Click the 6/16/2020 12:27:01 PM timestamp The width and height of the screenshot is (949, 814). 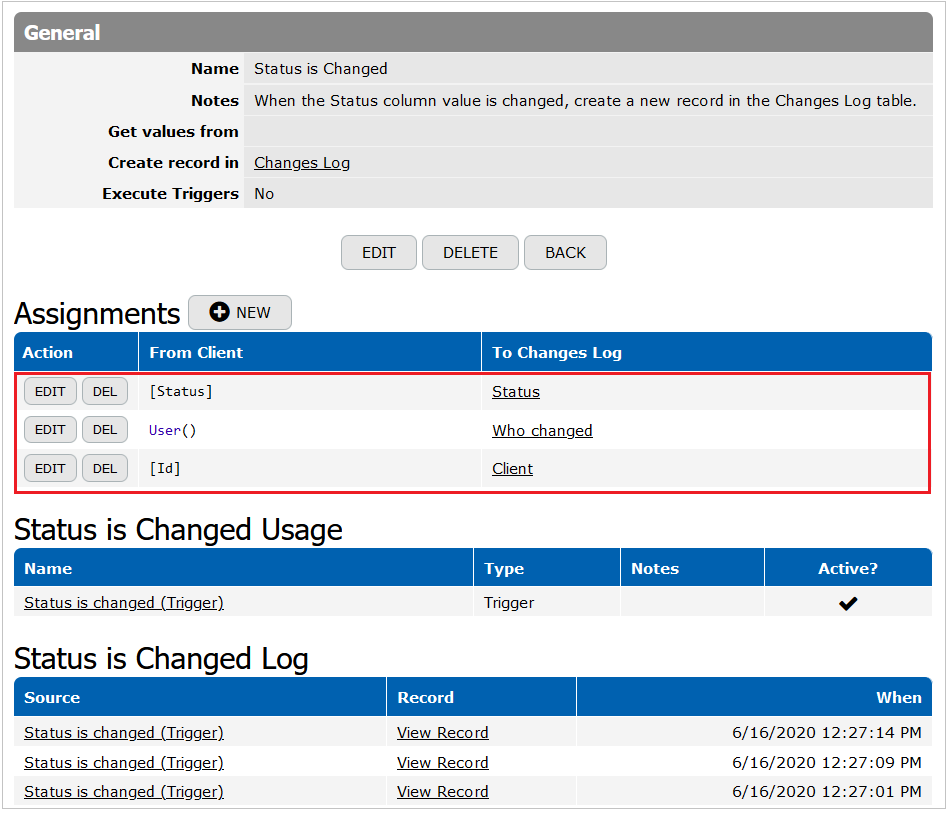pyautogui.click(x=827, y=792)
